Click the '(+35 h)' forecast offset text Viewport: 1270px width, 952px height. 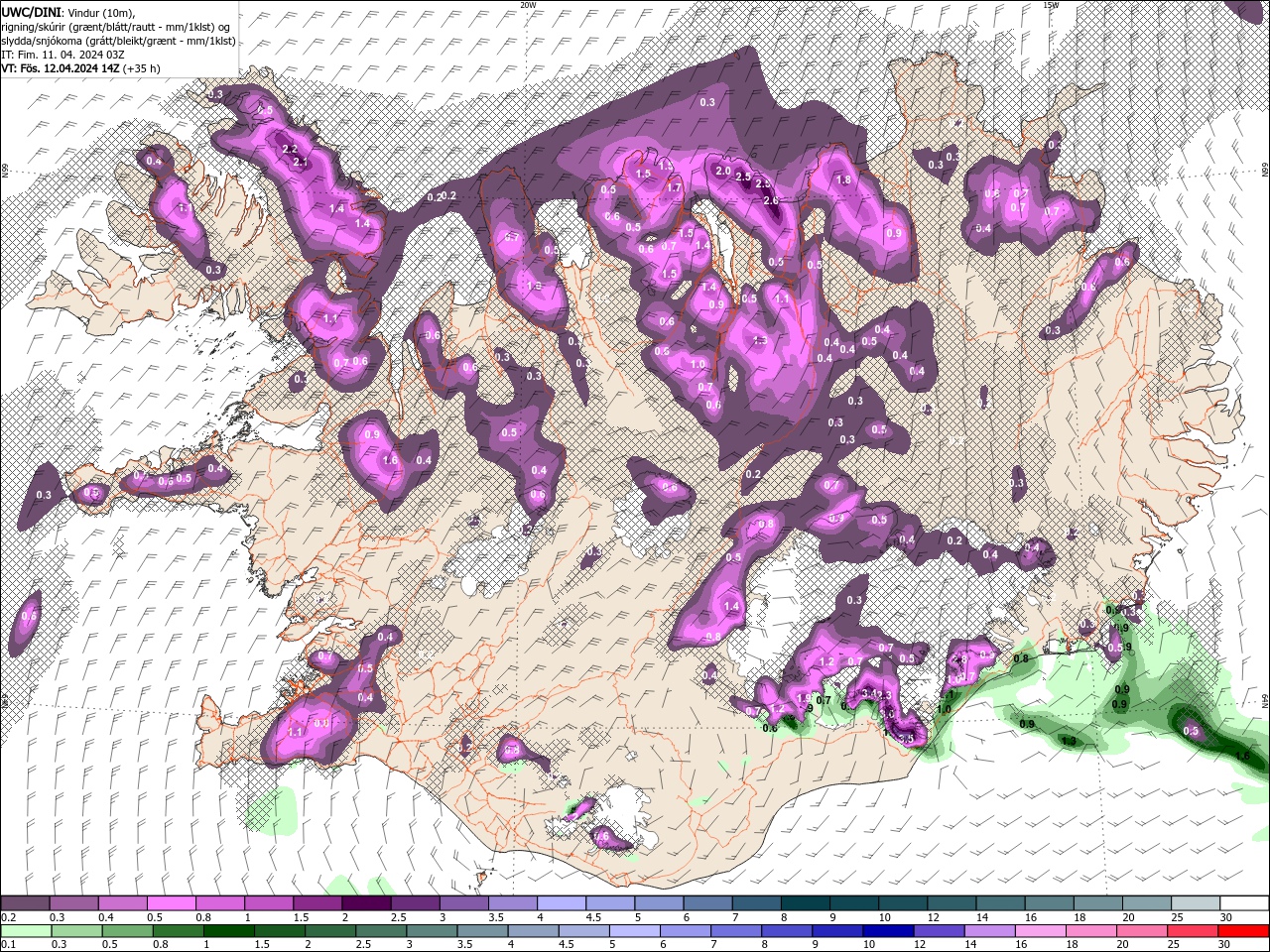pyautogui.click(x=142, y=68)
